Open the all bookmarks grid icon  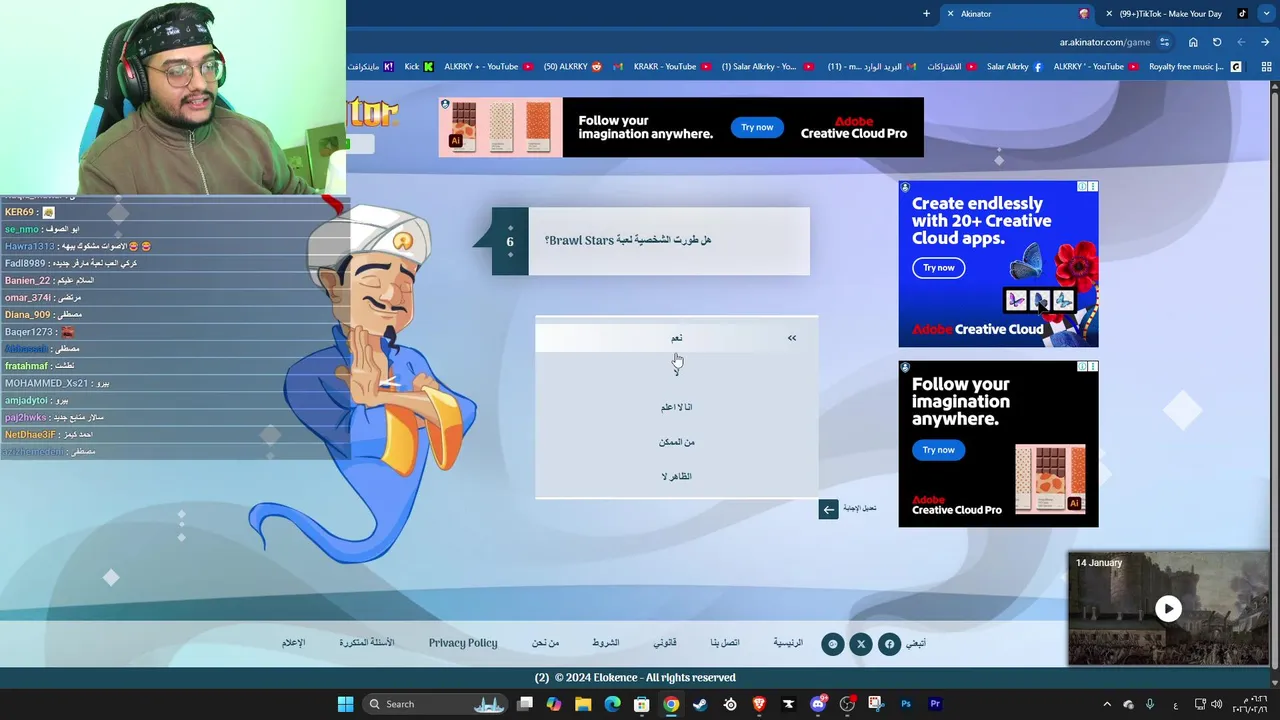pos(1266,67)
